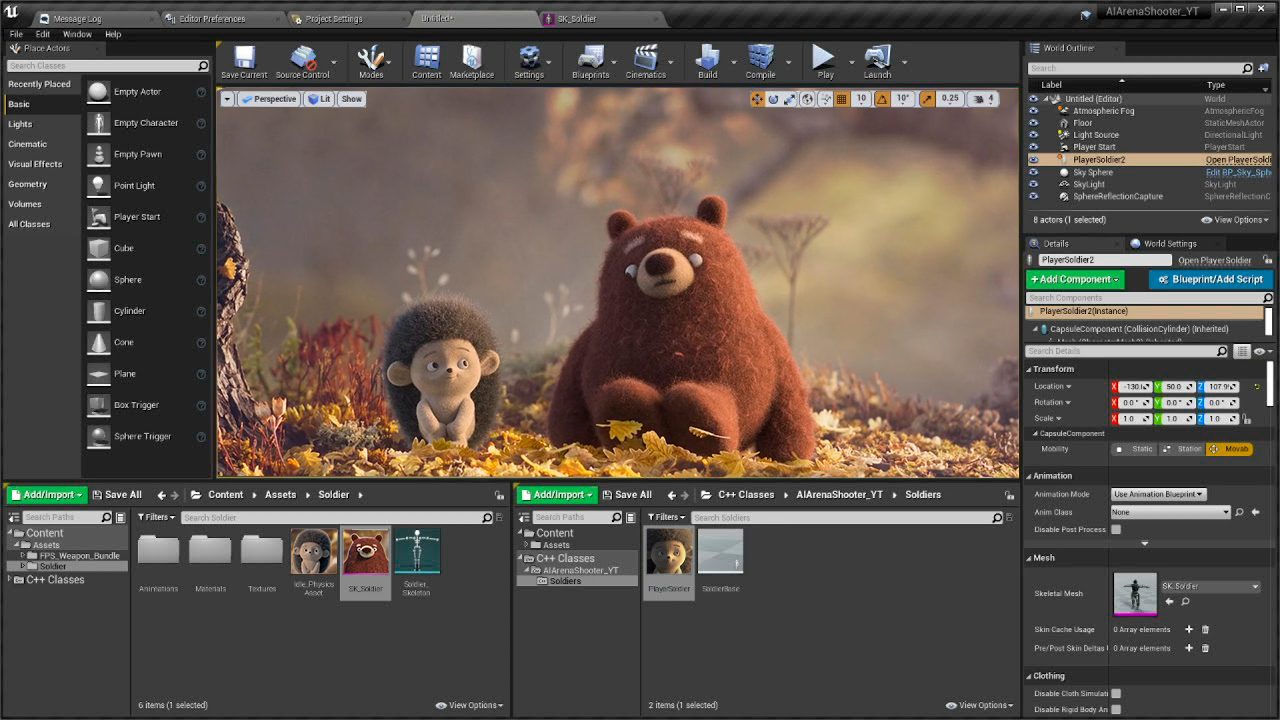Click the Build lighting icon

point(707,59)
